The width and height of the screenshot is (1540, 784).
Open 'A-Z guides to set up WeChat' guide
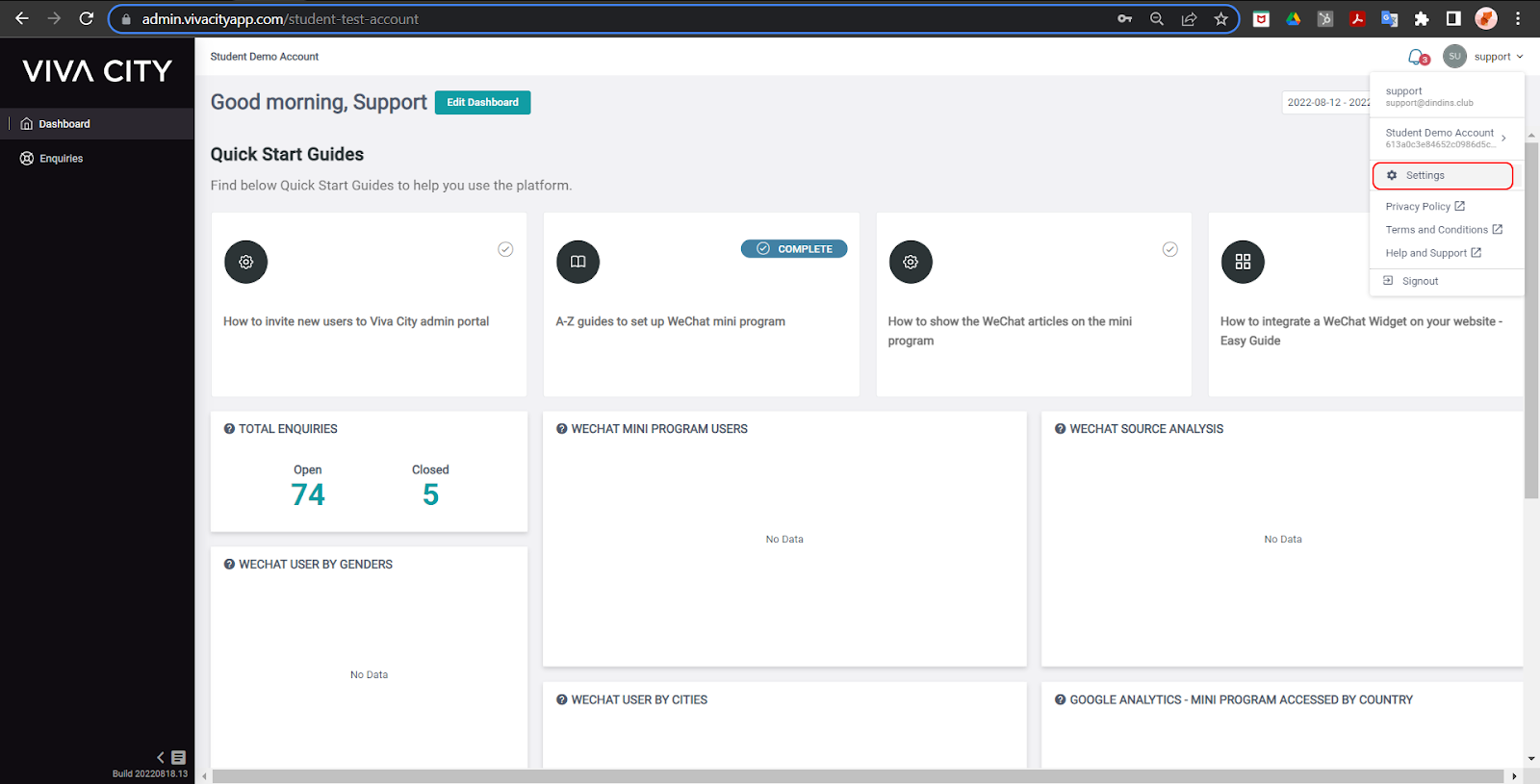coord(670,321)
